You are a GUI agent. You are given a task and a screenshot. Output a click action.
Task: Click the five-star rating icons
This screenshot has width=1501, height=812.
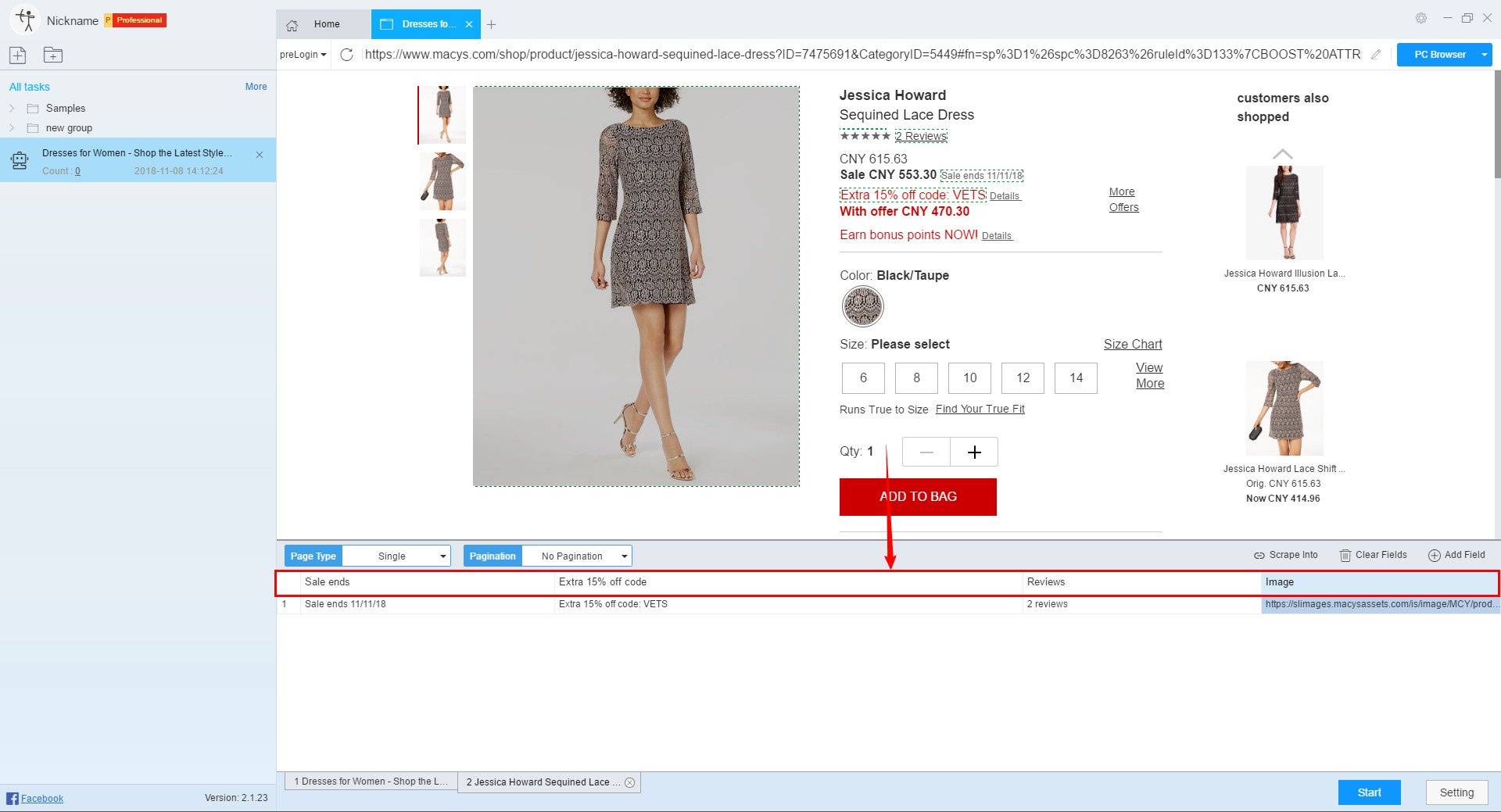click(865, 136)
